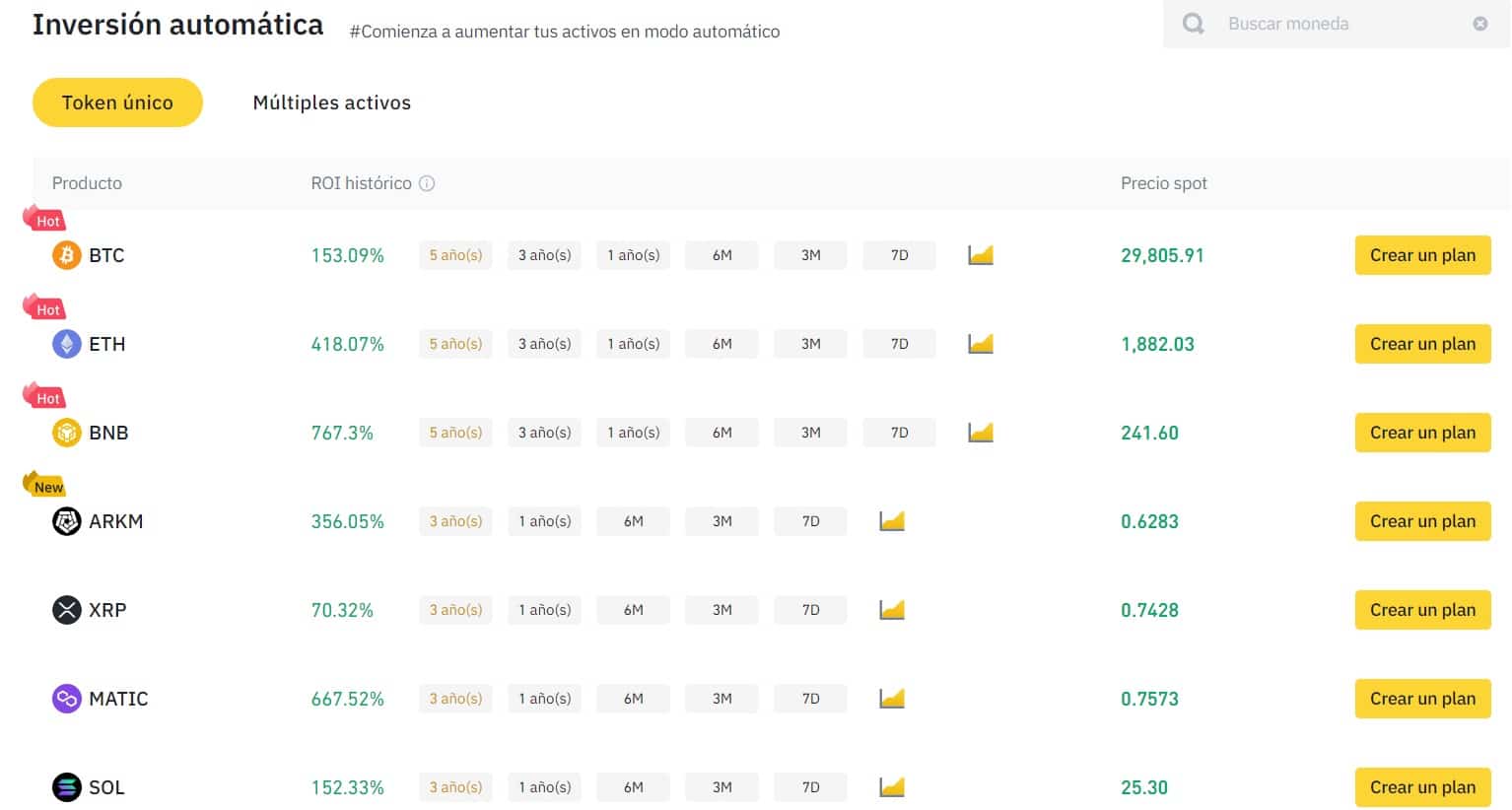Screen dimensions: 1512x810
Task: Click the BNB coin logo
Action: pos(66,433)
